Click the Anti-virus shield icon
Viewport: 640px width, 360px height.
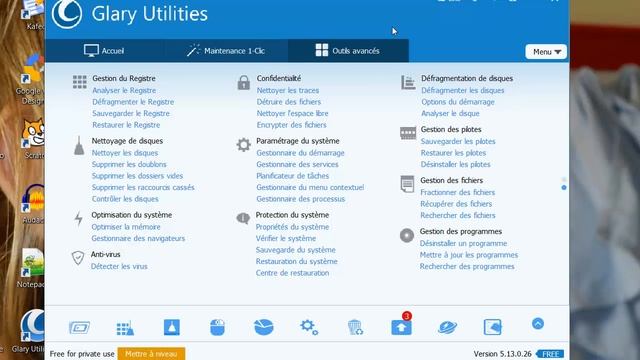point(78,258)
